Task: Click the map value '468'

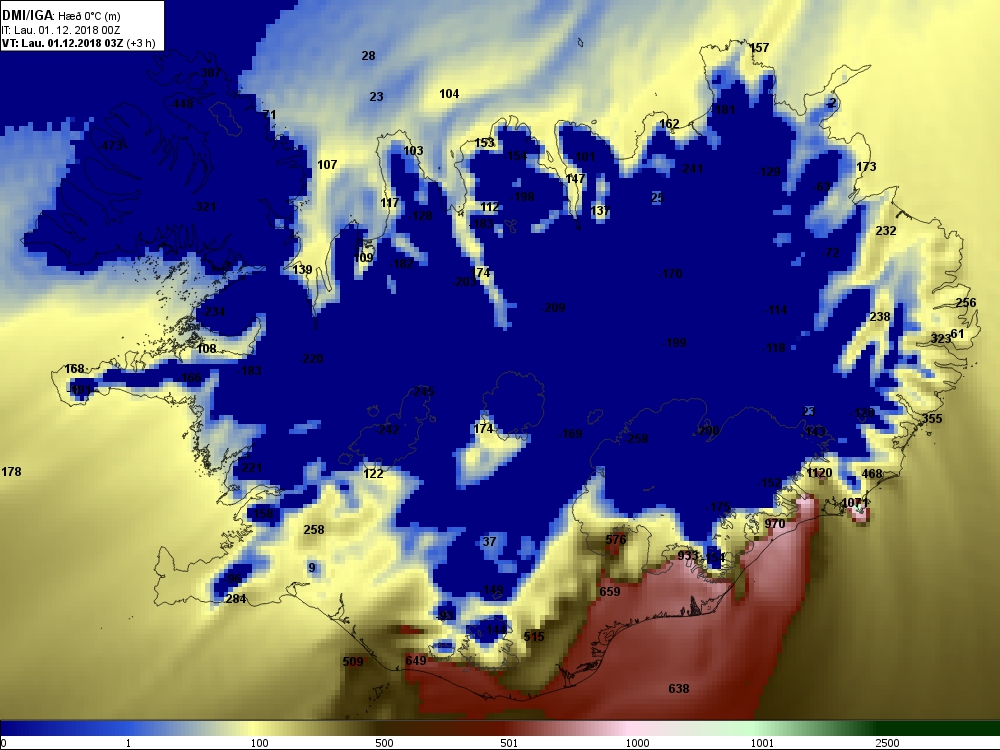Action: coord(872,474)
